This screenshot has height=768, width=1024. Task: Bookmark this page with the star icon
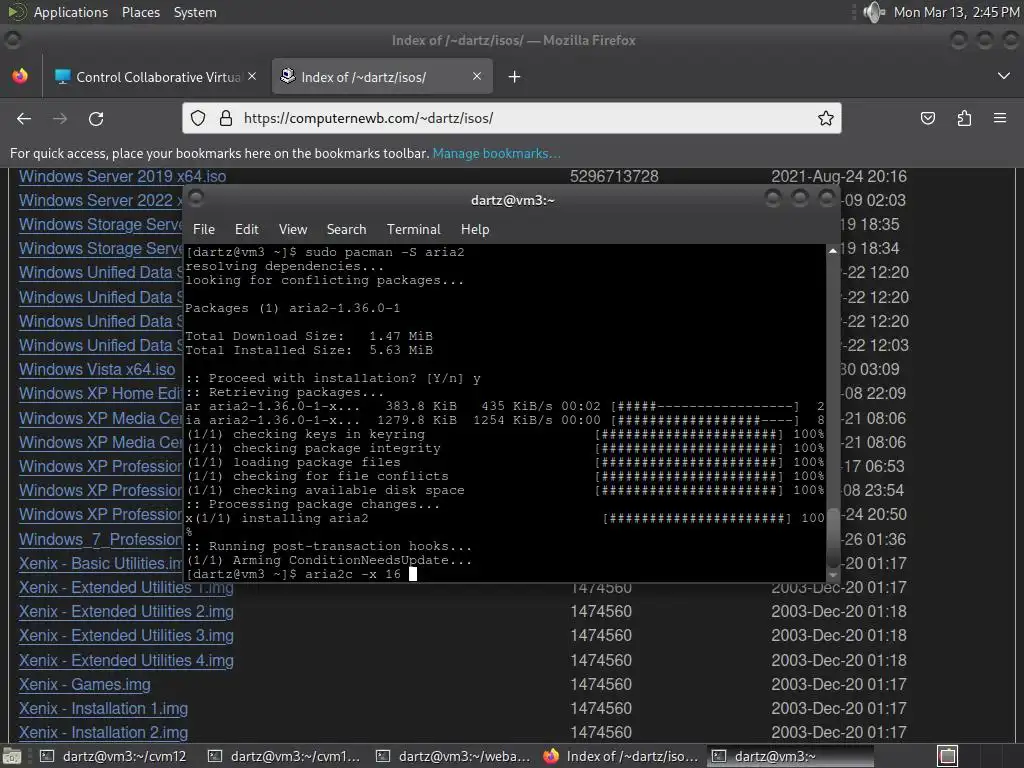(x=825, y=118)
